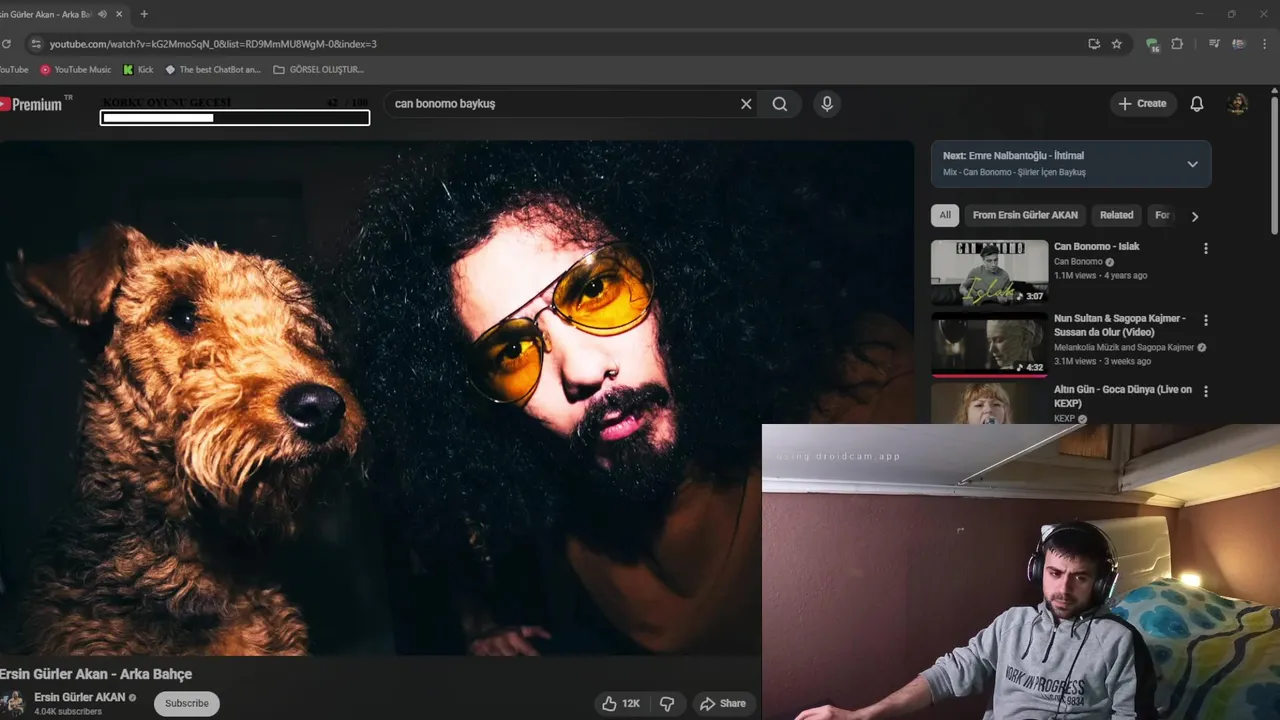1280x720 pixels.
Task: Open the green extension with badge 16
Action: pyautogui.click(x=1152, y=45)
